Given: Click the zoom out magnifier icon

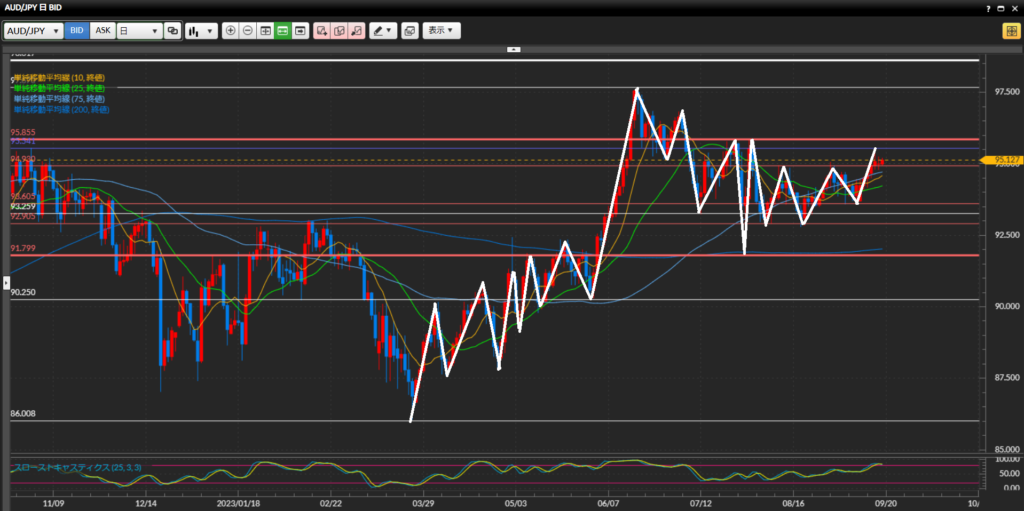Looking at the screenshot, I should pos(248,31).
